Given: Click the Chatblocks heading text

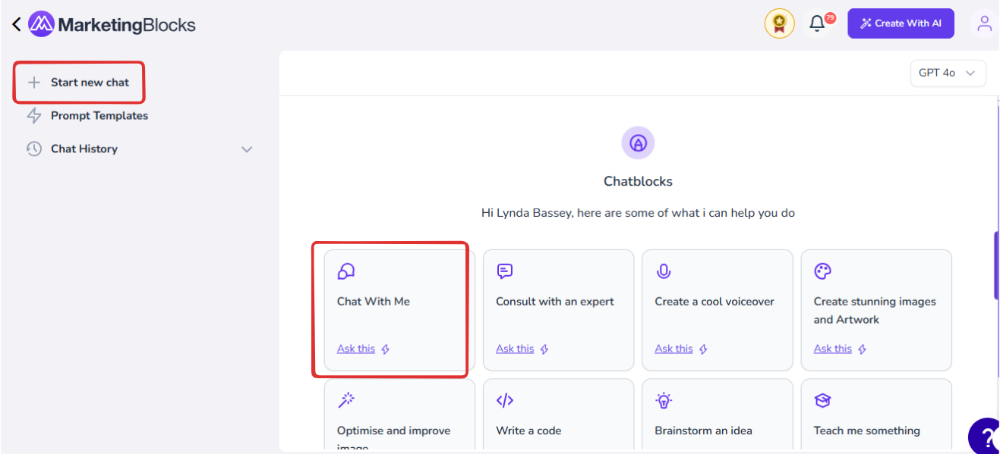Looking at the screenshot, I should click(x=638, y=182).
